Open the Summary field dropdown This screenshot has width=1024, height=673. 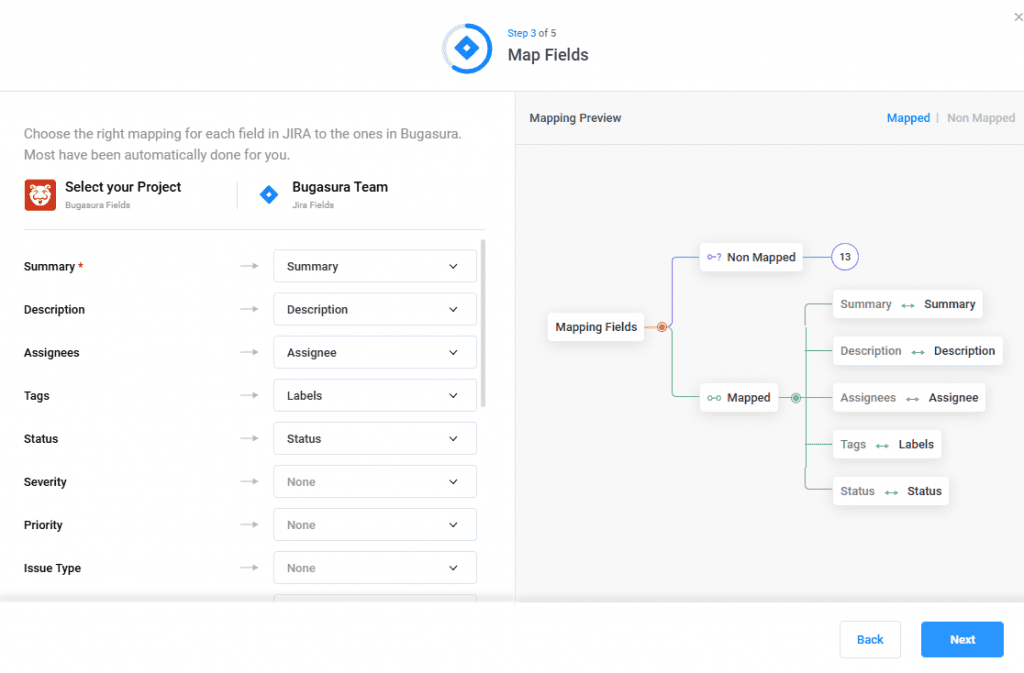[x=374, y=267]
